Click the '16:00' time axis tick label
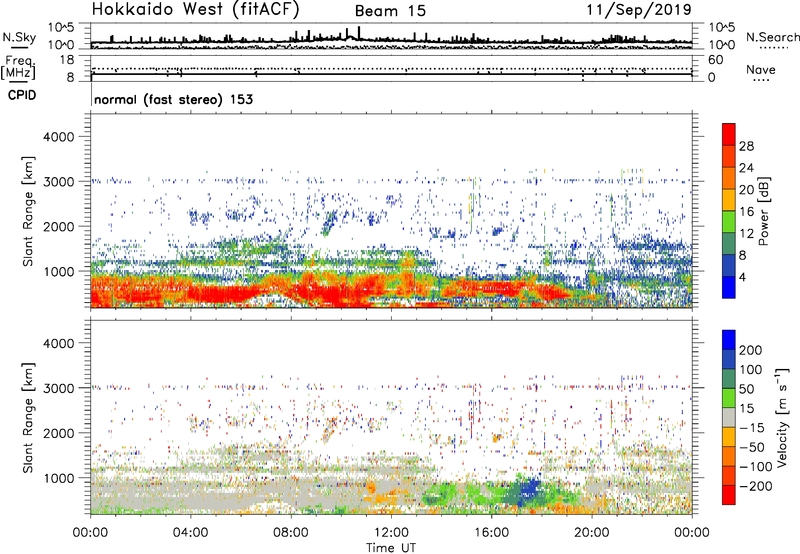The image size is (800, 554). point(491,533)
